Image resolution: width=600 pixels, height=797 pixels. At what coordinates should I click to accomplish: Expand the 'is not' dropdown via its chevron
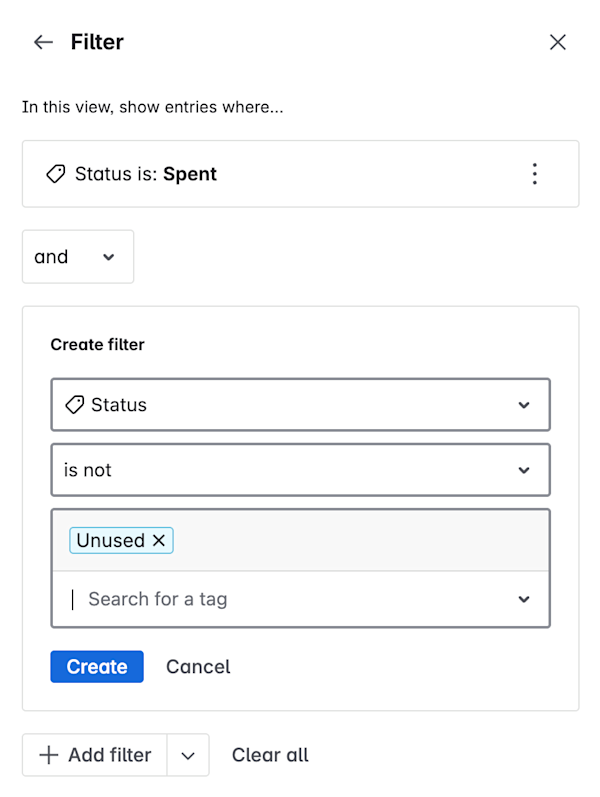[524, 470]
